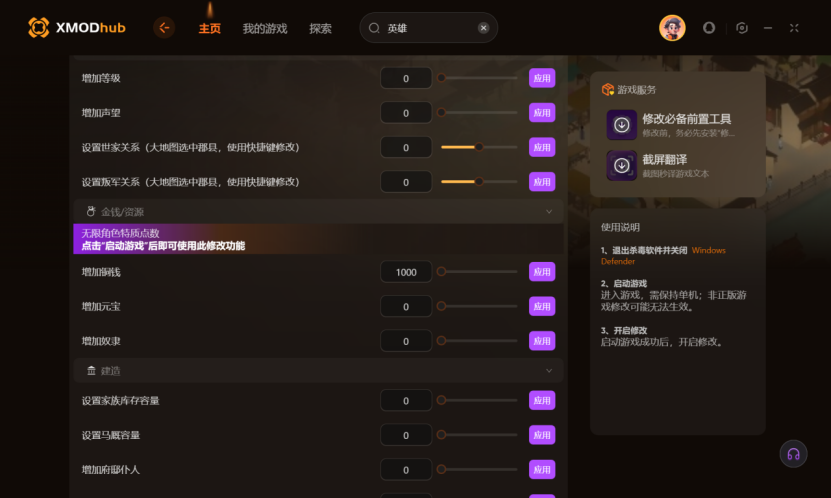The image size is (831, 498).
Task: Open the notifications bell icon
Action: point(709,28)
